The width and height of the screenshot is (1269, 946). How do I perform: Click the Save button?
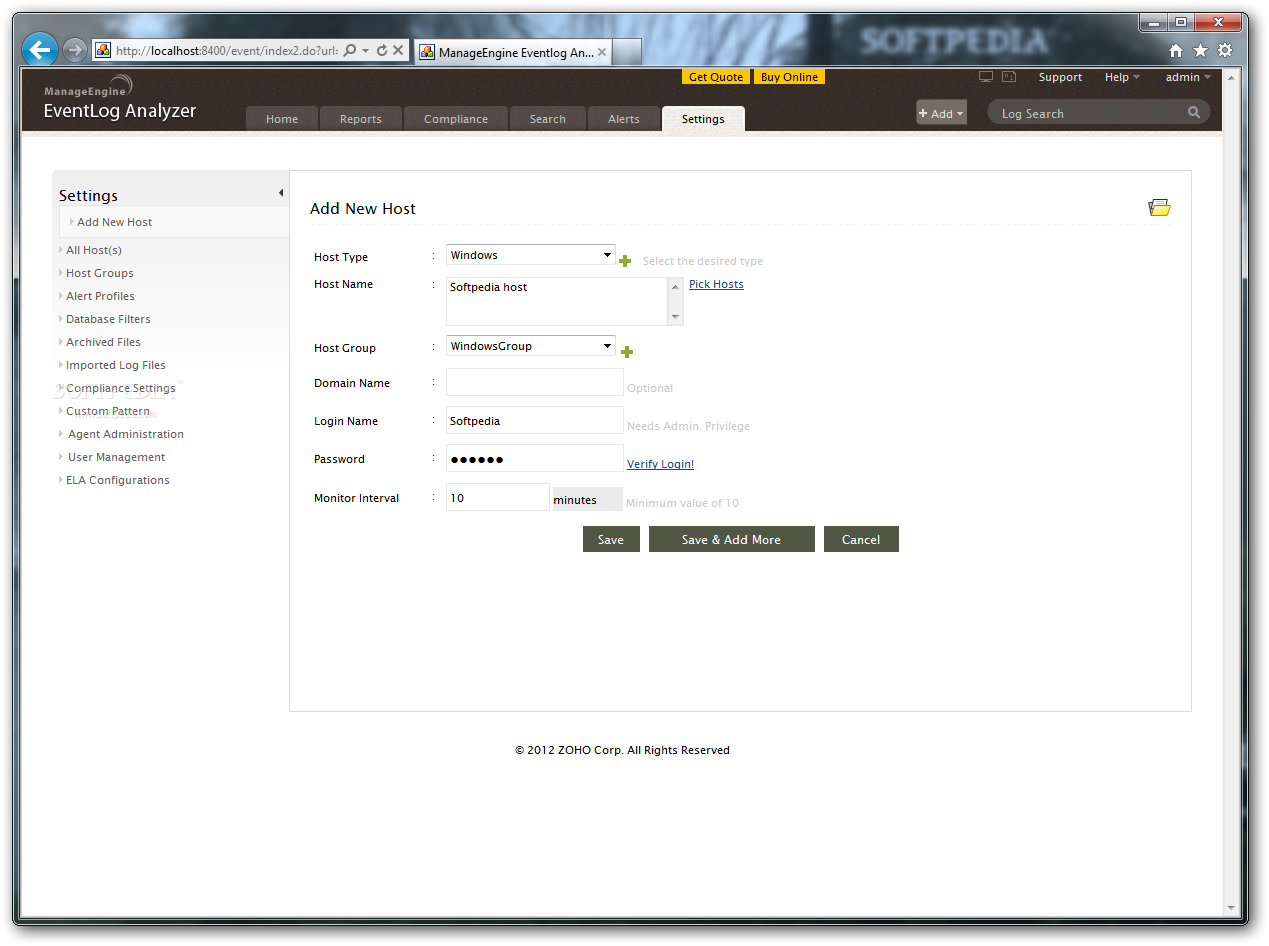[611, 539]
